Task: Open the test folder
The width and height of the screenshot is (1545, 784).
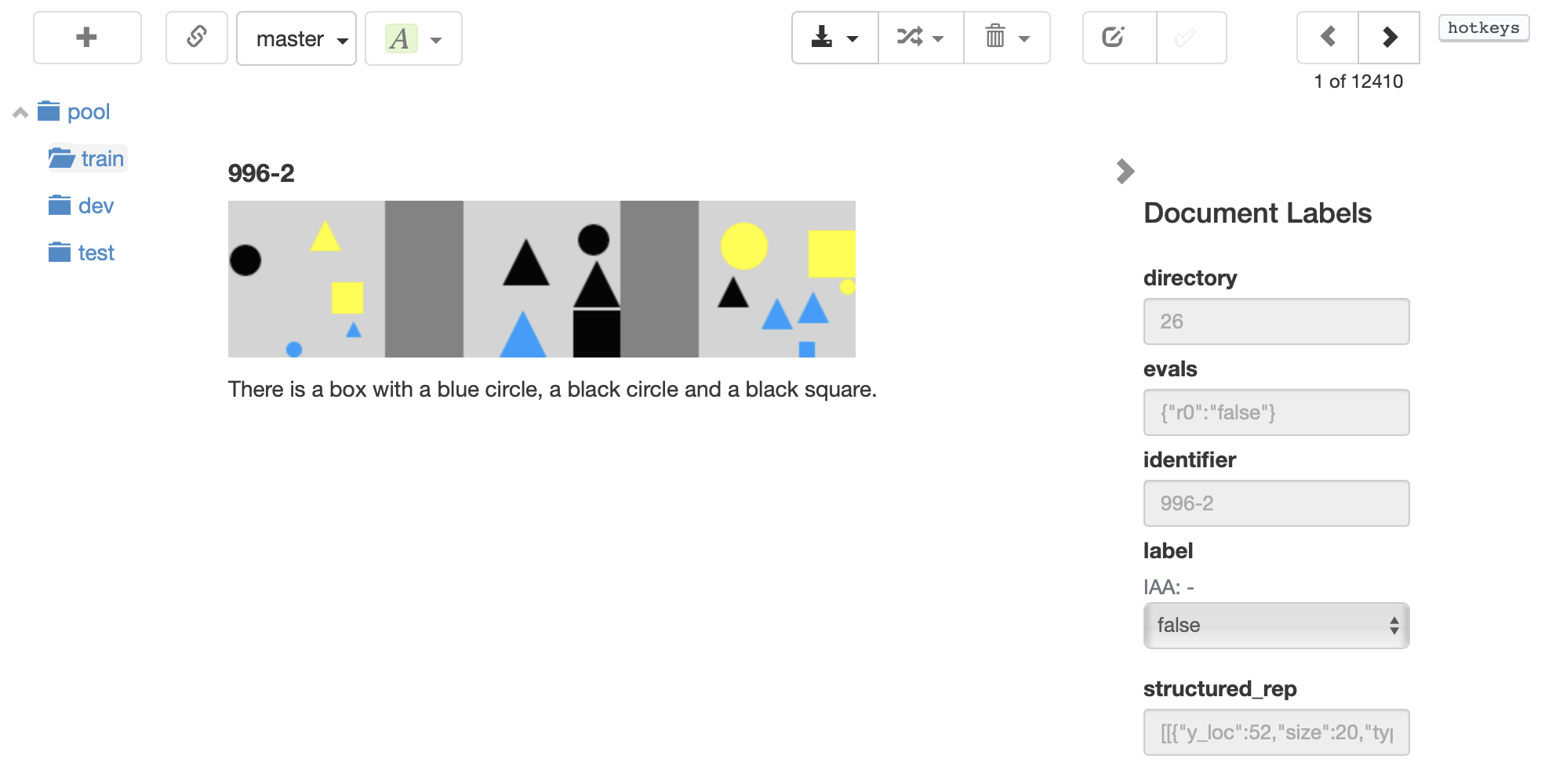Action: [81, 252]
